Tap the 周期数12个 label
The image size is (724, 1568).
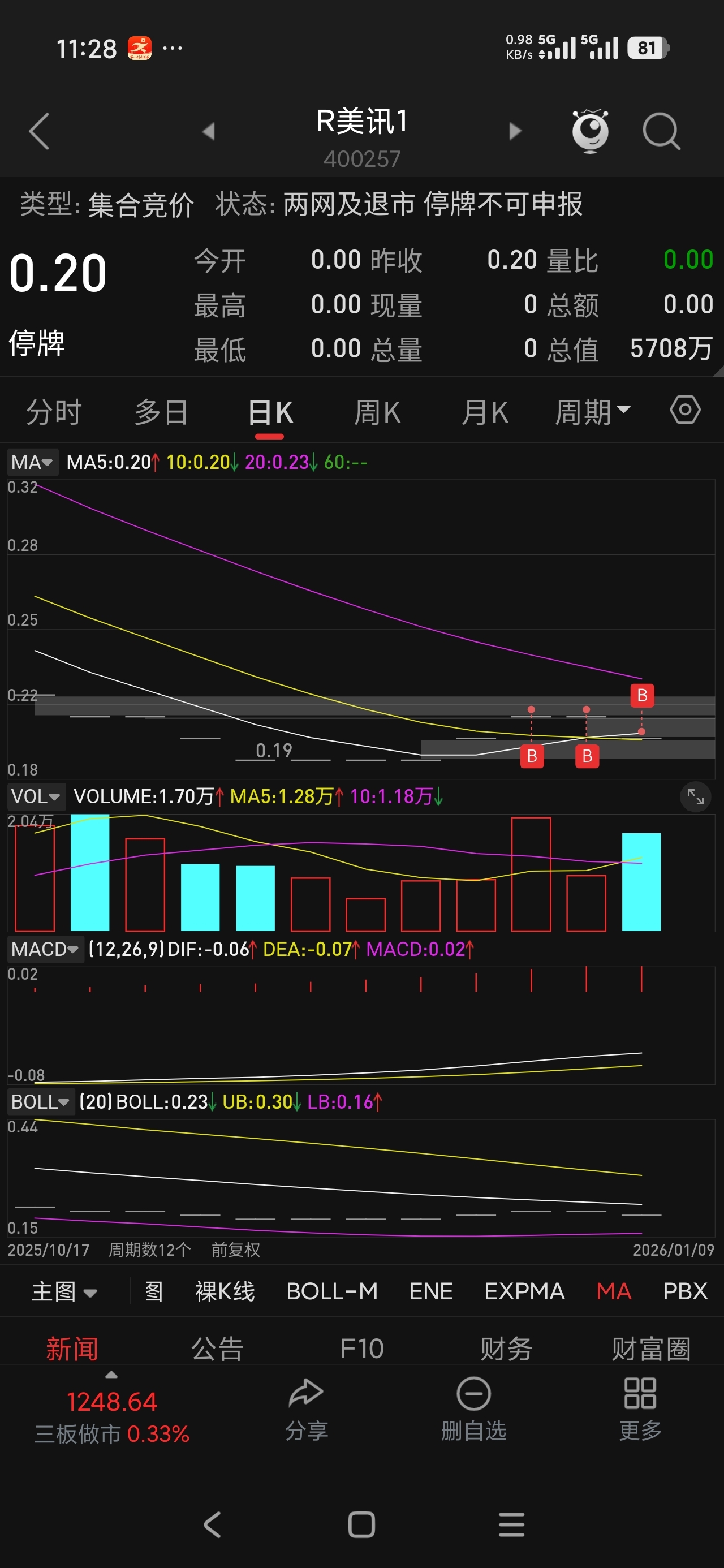coord(150,1250)
